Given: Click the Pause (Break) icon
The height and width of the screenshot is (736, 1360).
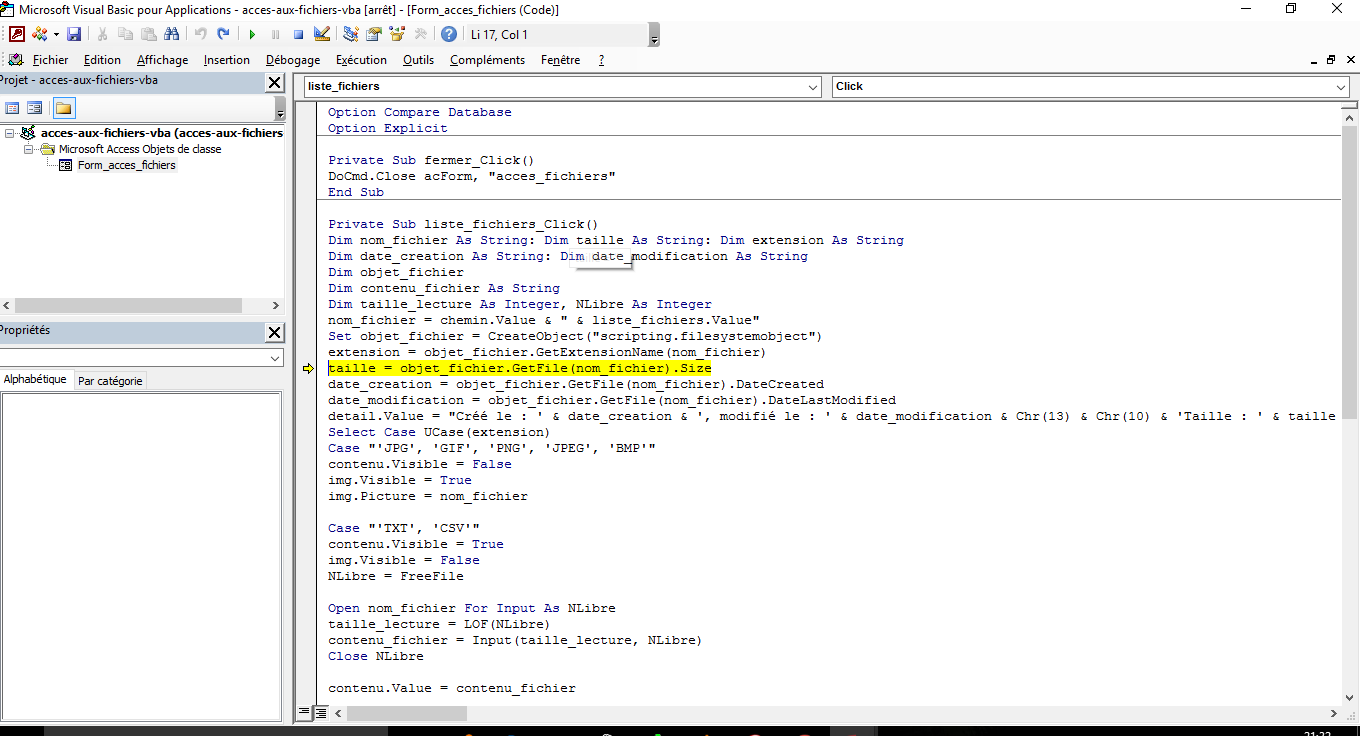Looking at the screenshot, I should pyautogui.click(x=275, y=34).
